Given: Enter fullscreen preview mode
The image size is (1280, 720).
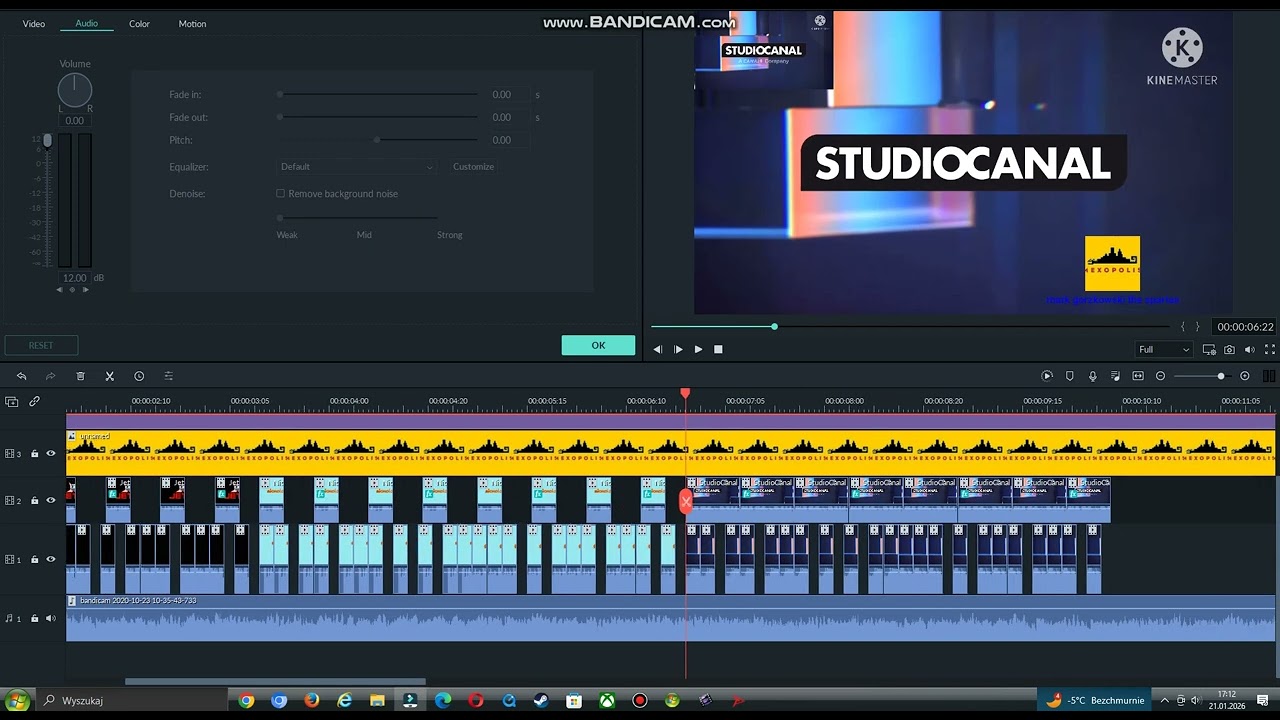Looking at the screenshot, I should point(1271,350).
